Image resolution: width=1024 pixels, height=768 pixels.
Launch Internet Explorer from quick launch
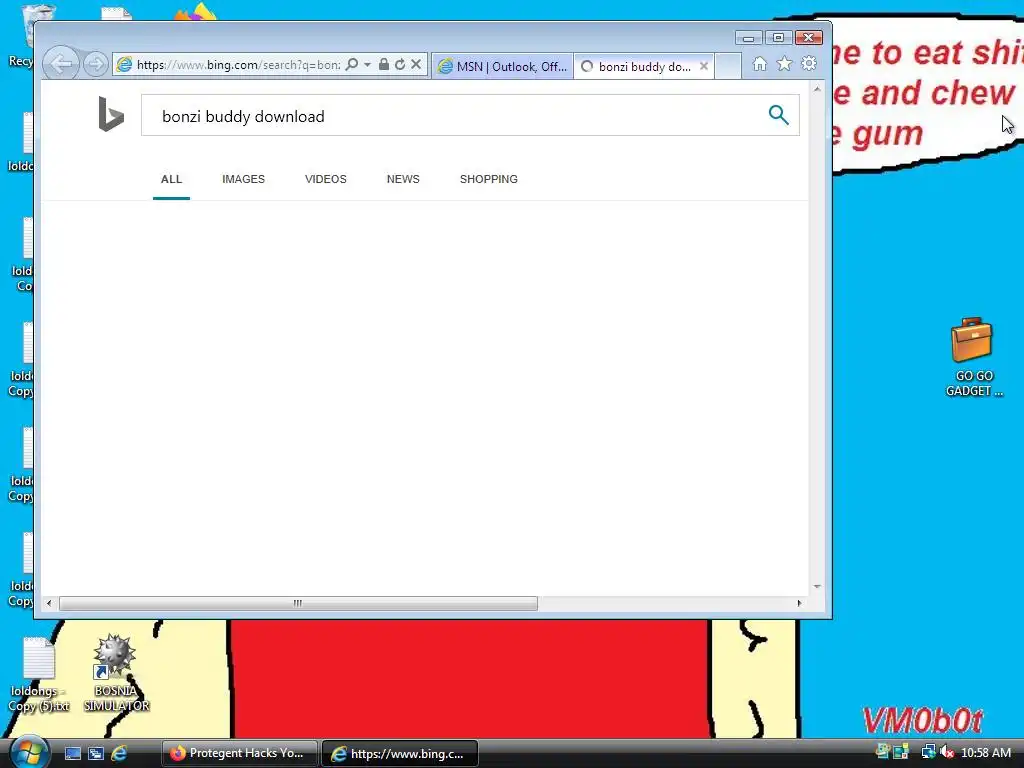click(120, 754)
